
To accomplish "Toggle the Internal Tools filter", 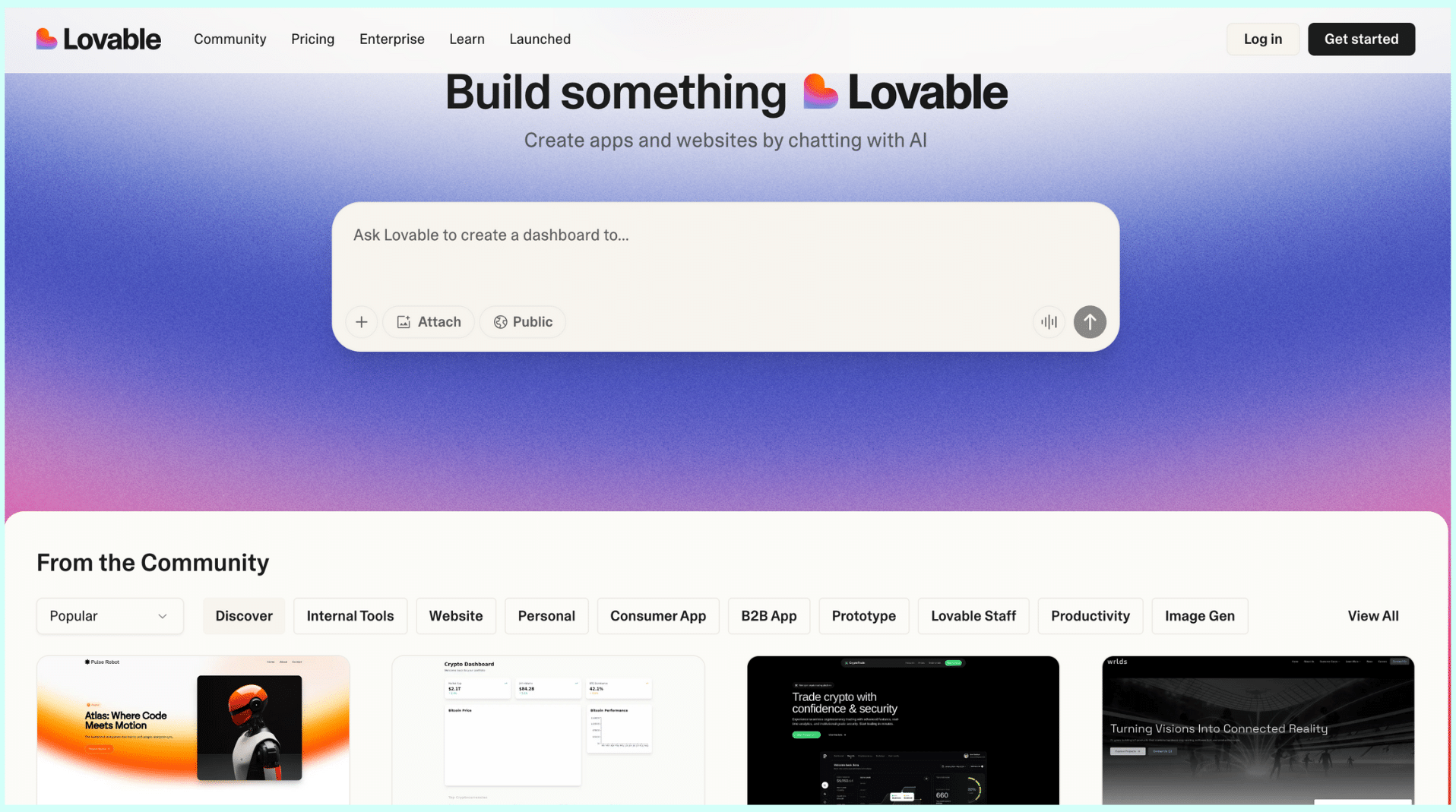I will 350,615.
